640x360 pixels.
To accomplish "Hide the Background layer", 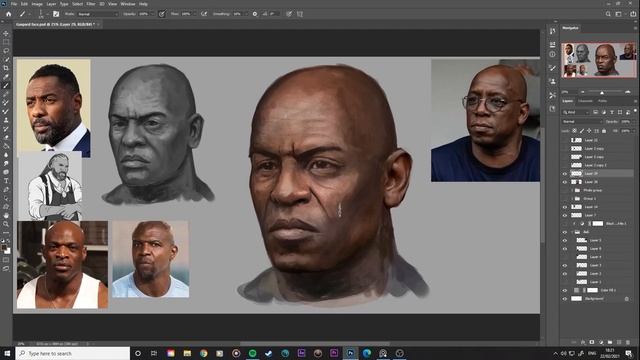I will (565, 299).
